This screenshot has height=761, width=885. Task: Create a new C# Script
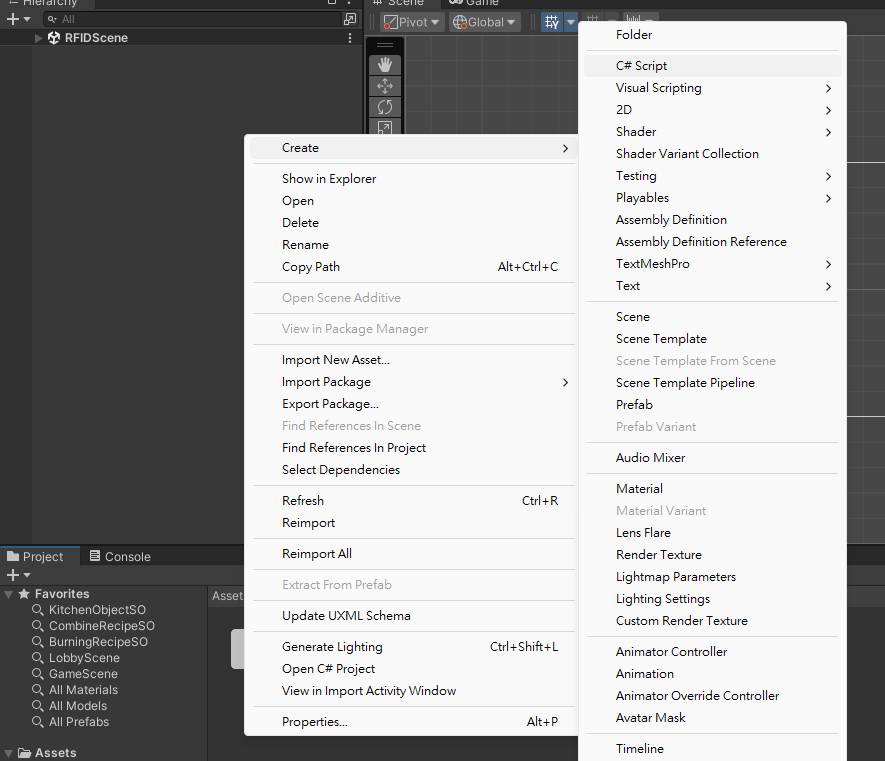pos(712,66)
